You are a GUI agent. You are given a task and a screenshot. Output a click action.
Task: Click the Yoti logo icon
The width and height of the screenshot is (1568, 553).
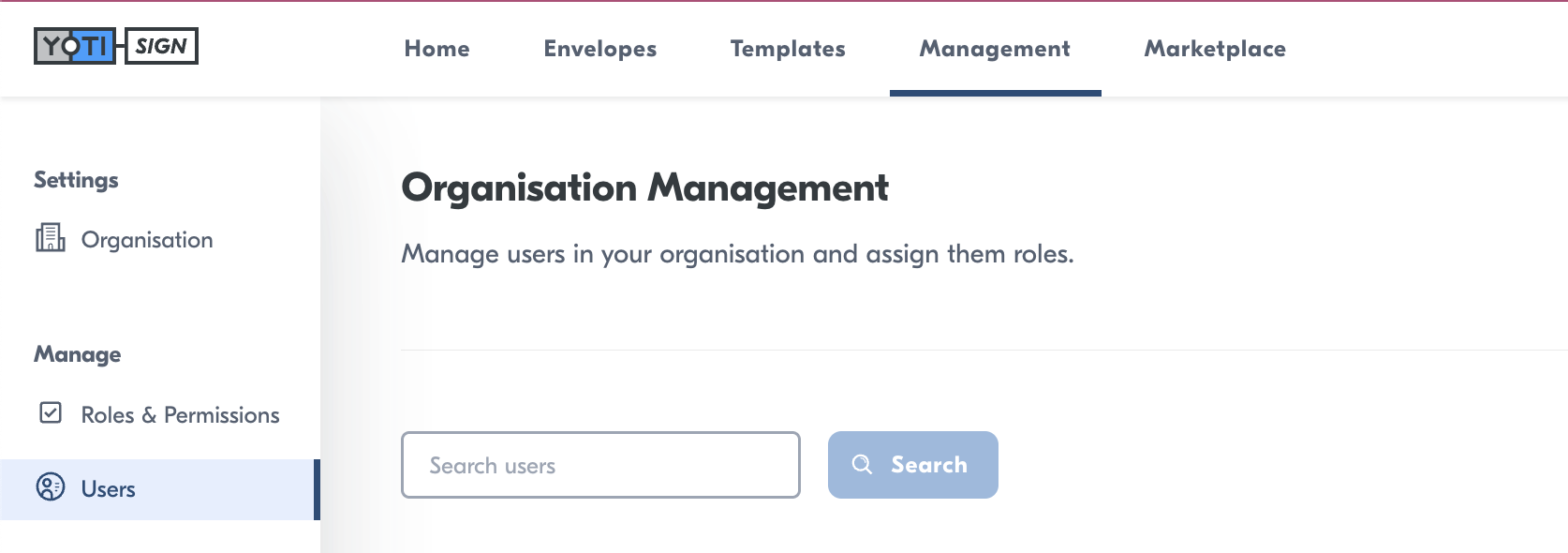pyautogui.click(x=75, y=46)
